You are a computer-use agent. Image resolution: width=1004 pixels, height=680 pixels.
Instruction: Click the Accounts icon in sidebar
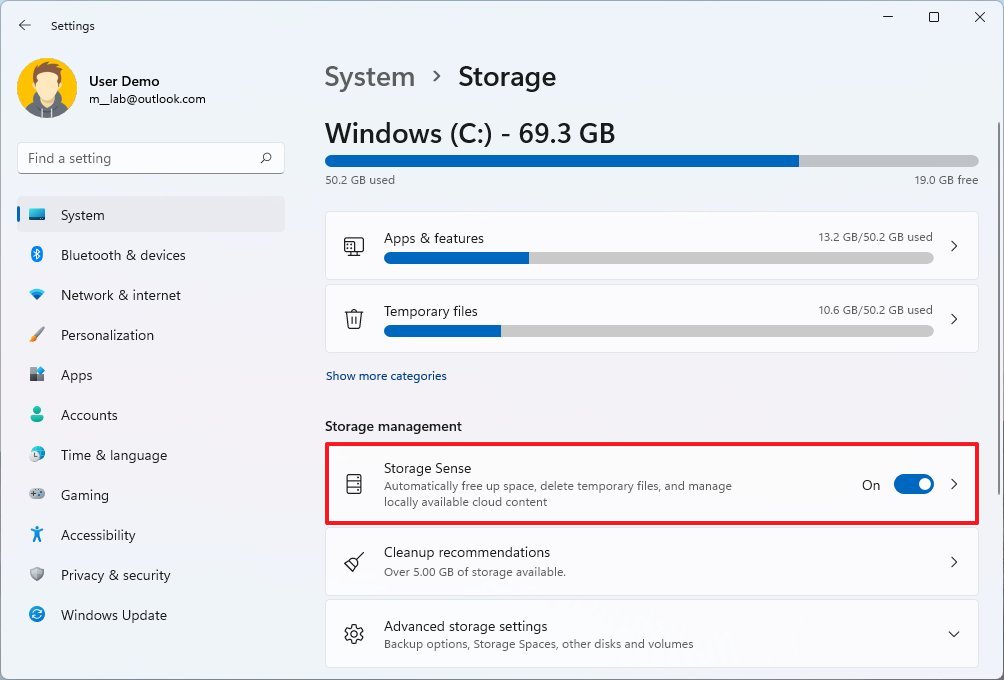click(36, 415)
